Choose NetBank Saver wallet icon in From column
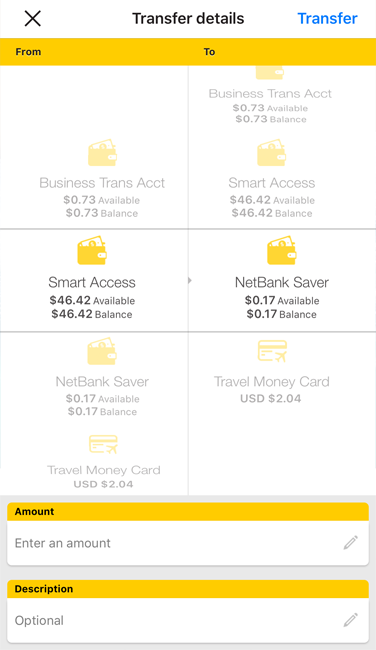The image size is (376, 650). click(x=102, y=352)
